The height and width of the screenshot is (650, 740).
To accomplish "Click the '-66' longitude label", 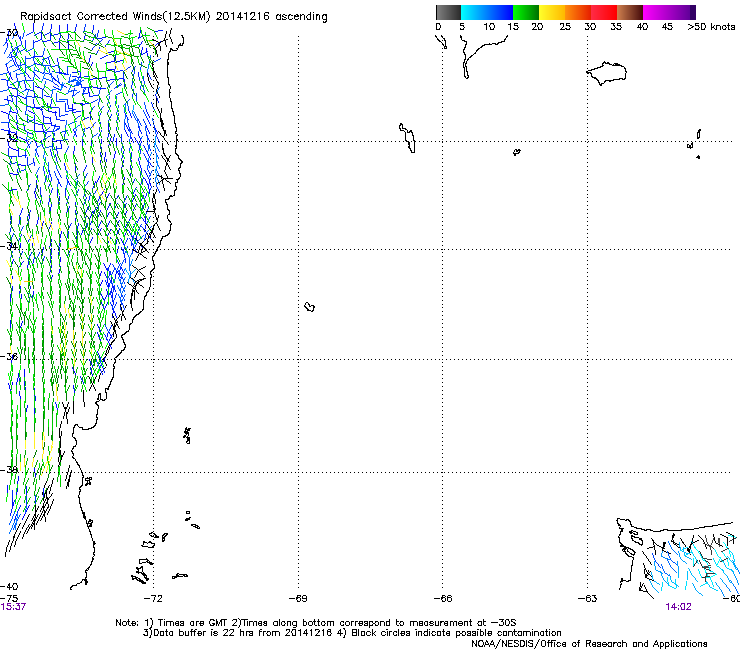I will (443, 599).
